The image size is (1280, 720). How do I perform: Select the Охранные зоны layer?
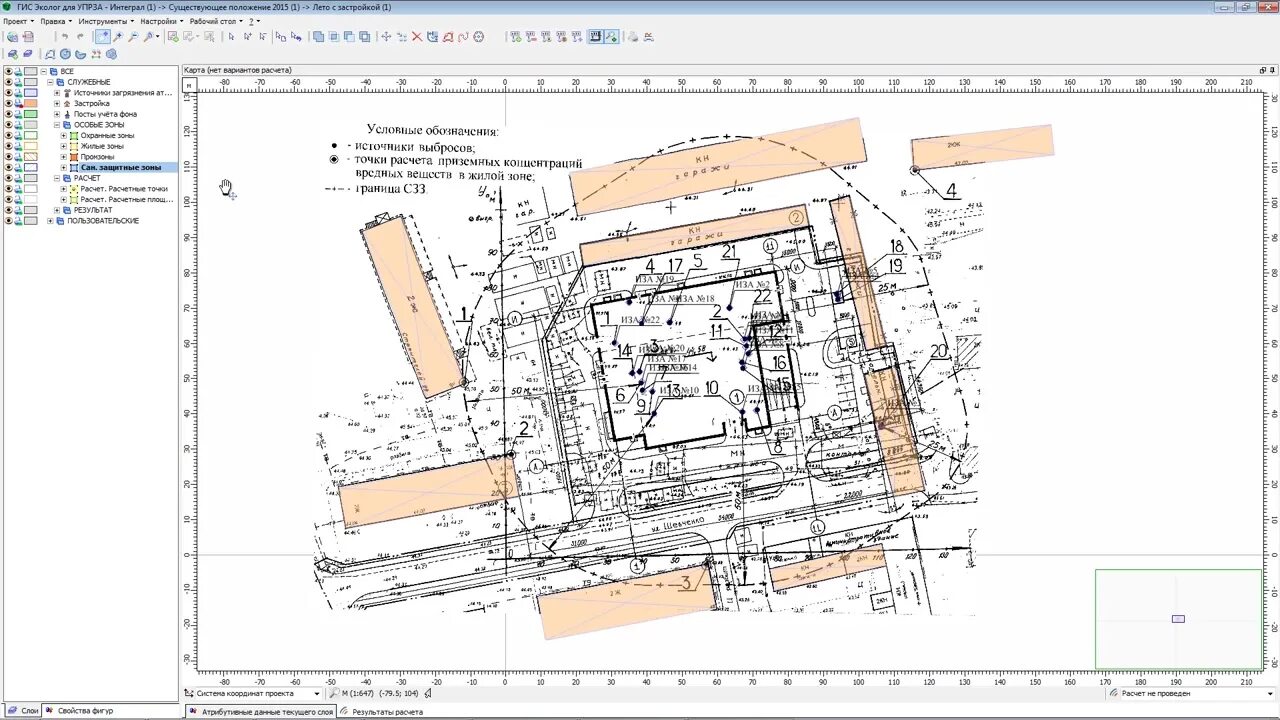[107, 135]
